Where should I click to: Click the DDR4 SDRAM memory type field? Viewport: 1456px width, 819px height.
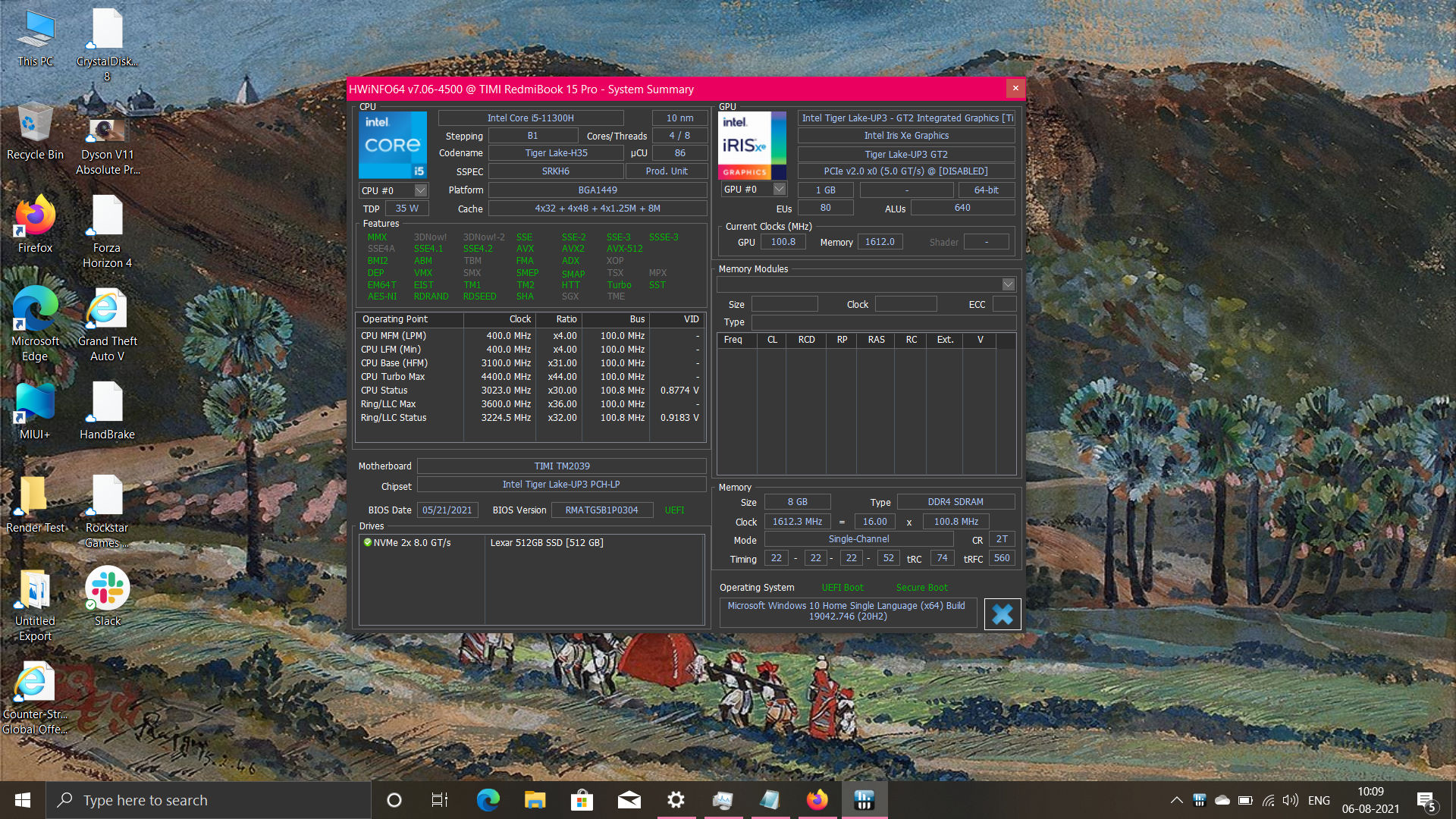click(x=955, y=502)
